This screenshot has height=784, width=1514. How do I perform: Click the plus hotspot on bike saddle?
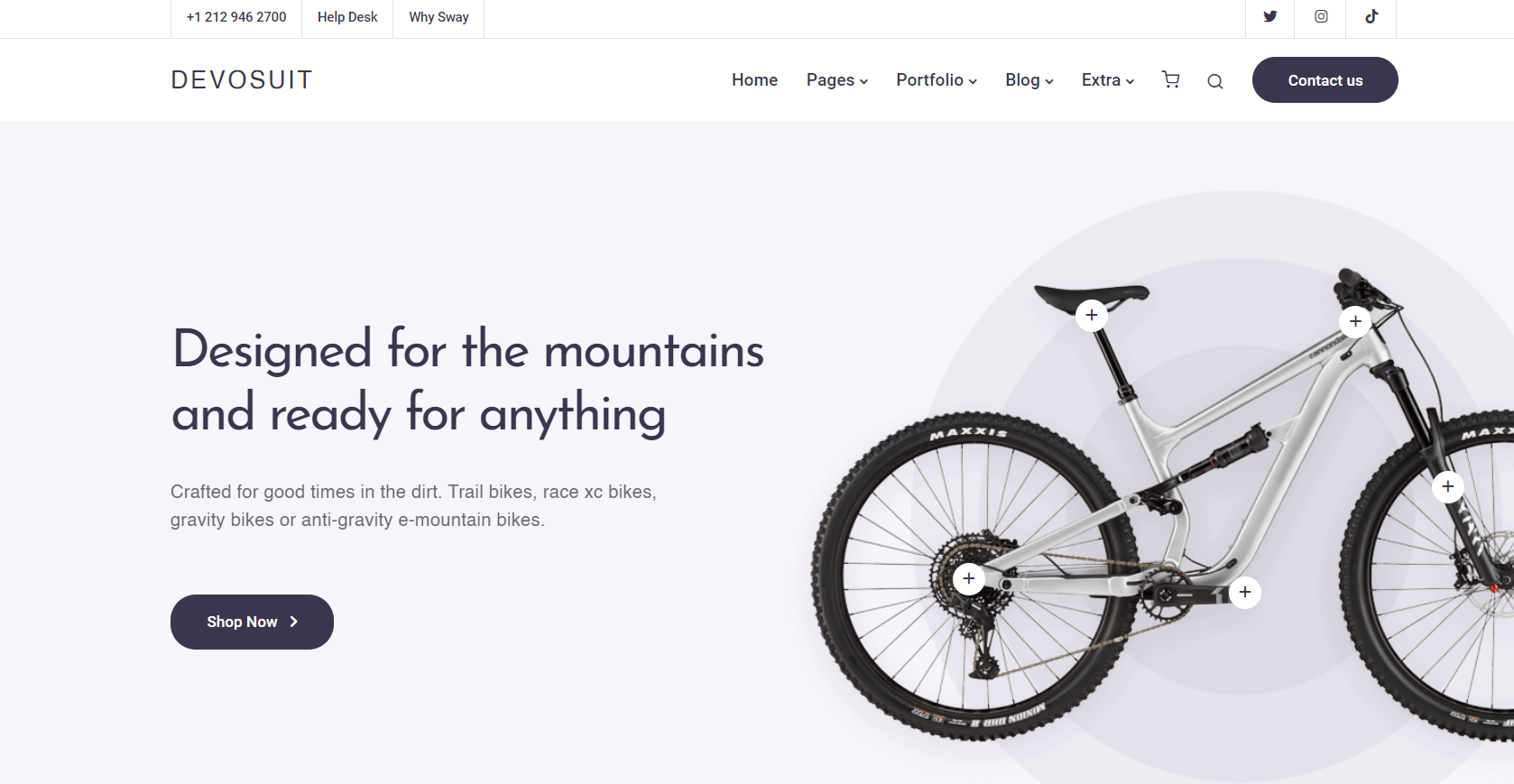(x=1092, y=315)
